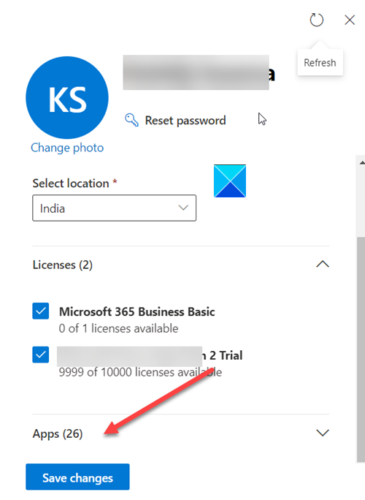Click '0 of 1 licenses available' text

(119, 328)
